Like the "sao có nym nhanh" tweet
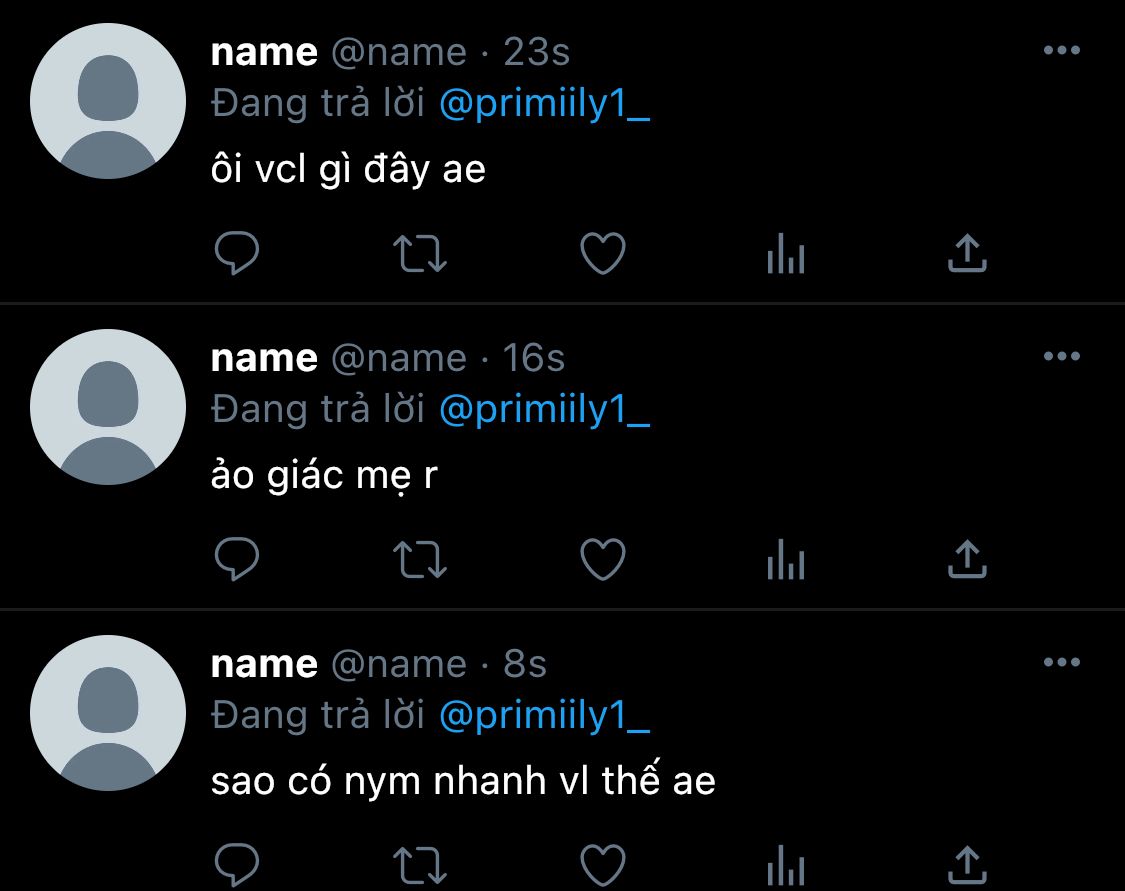 click(x=603, y=865)
